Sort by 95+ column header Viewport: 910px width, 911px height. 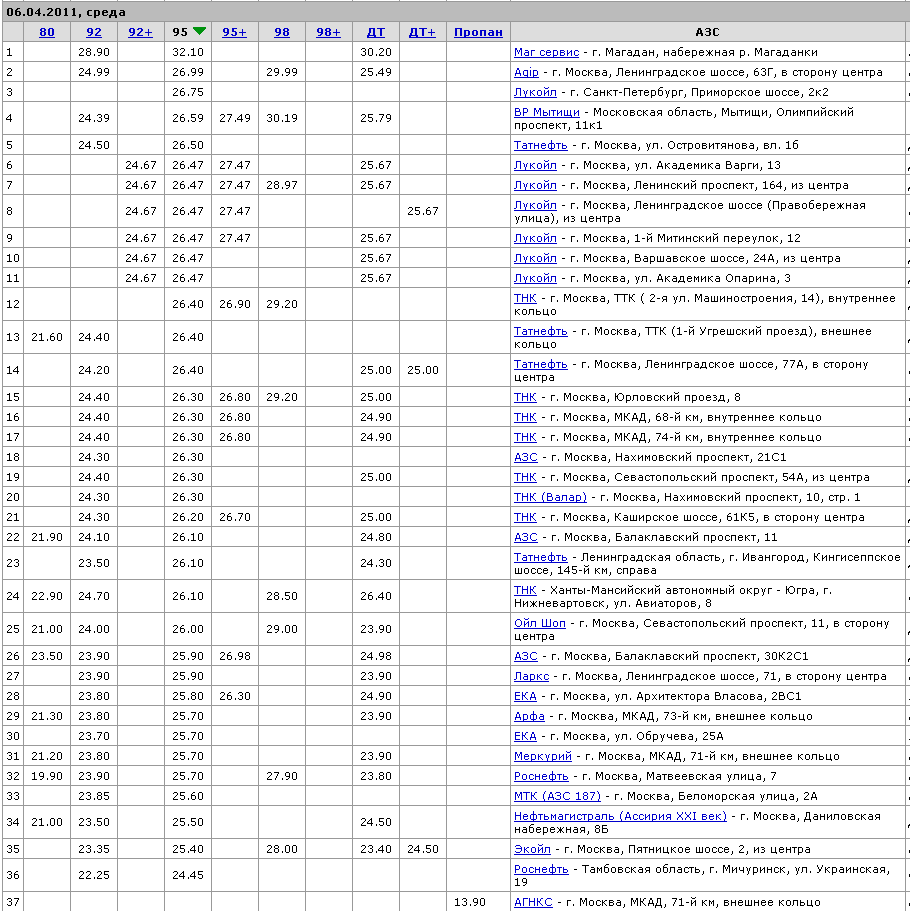pos(234,32)
